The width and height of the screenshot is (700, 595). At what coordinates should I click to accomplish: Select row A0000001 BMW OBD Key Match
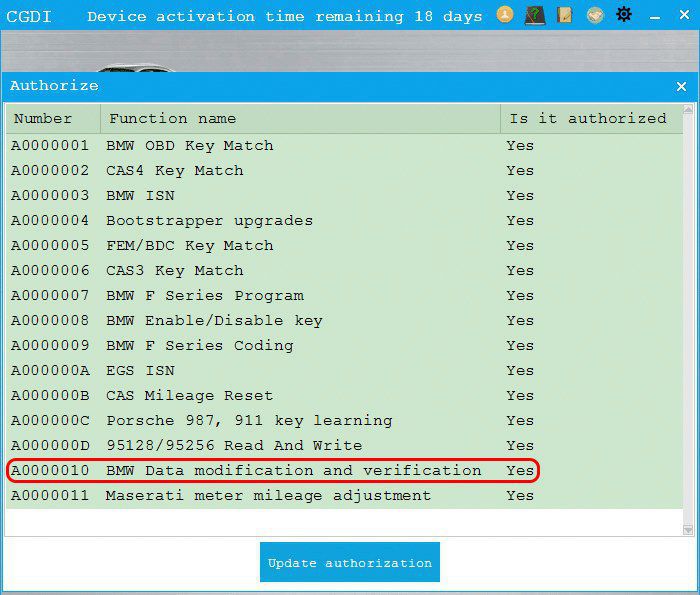click(344, 146)
